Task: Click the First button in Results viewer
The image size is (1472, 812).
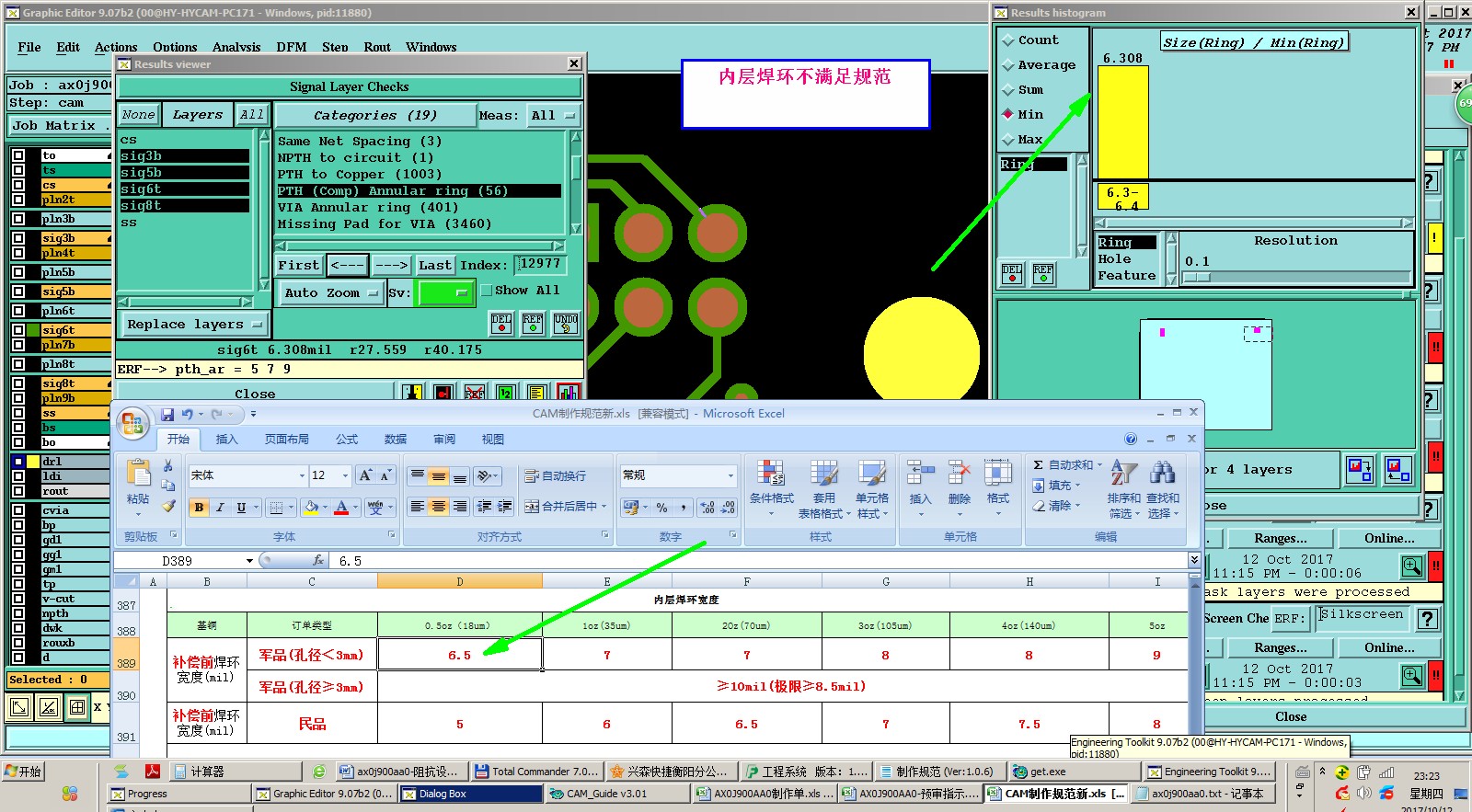Action: 299,265
